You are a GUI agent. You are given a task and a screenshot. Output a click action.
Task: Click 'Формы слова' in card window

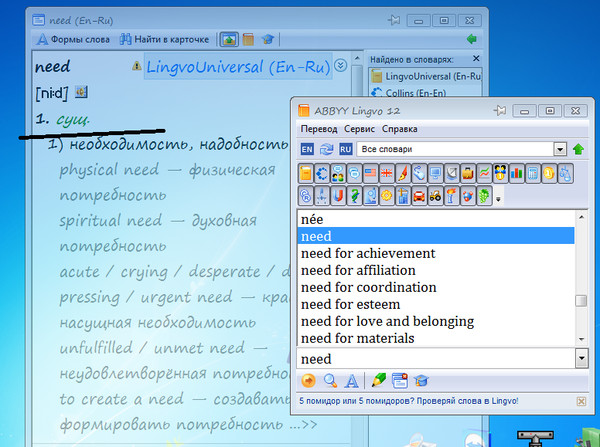coord(73,39)
